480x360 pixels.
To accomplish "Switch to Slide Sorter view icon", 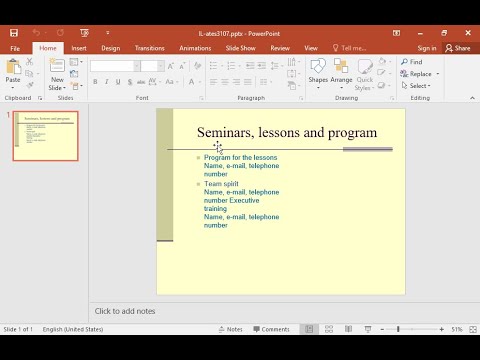I will (x=329, y=329).
